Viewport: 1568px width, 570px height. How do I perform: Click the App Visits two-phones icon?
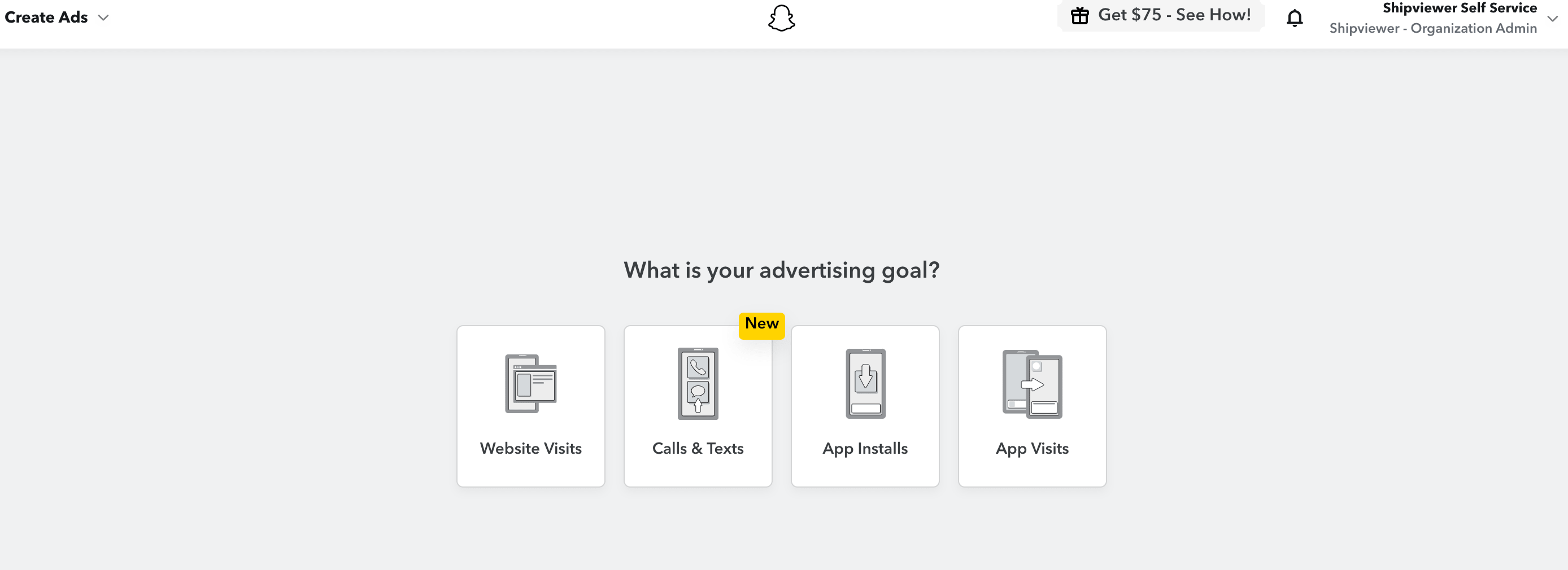coord(1032,384)
